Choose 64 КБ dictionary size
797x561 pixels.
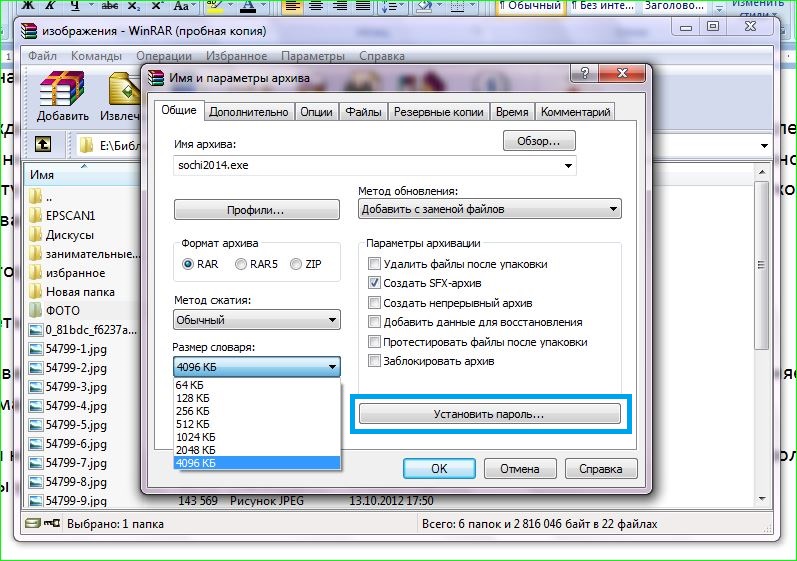point(257,385)
